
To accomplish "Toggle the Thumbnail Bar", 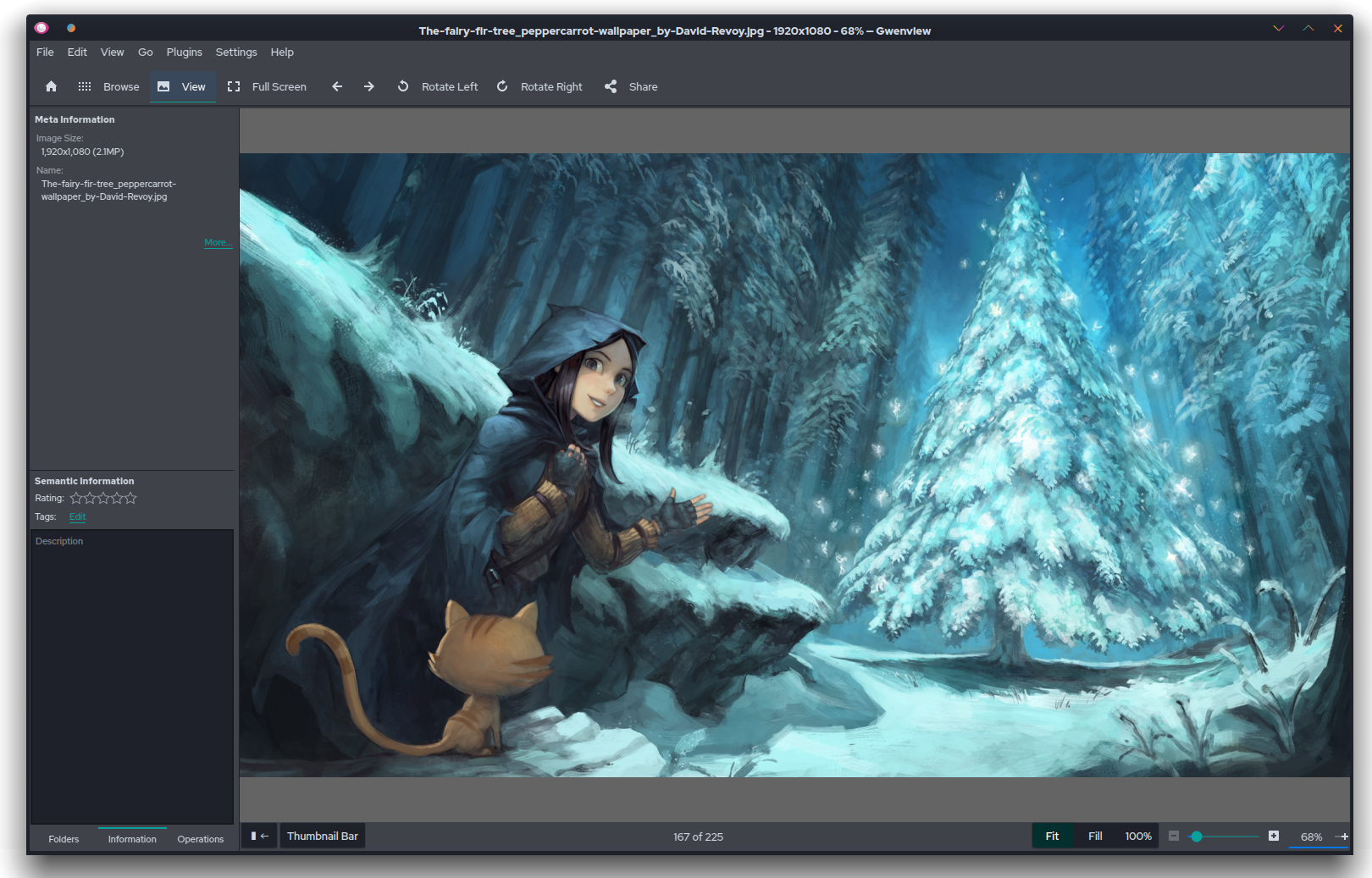I will pyautogui.click(x=323, y=836).
